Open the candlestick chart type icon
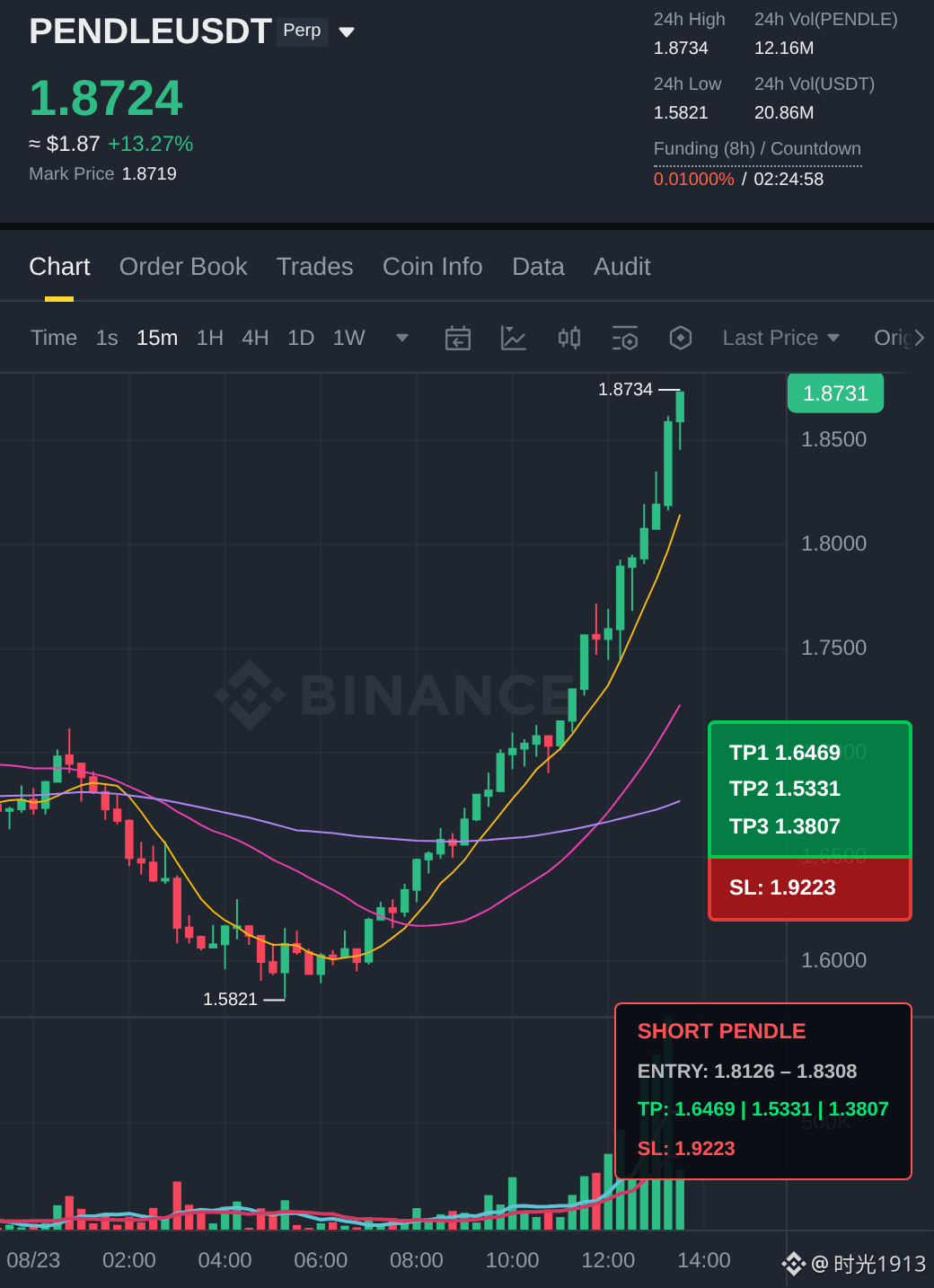The width and height of the screenshot is (934, 1288). click(x=568, y=338)
